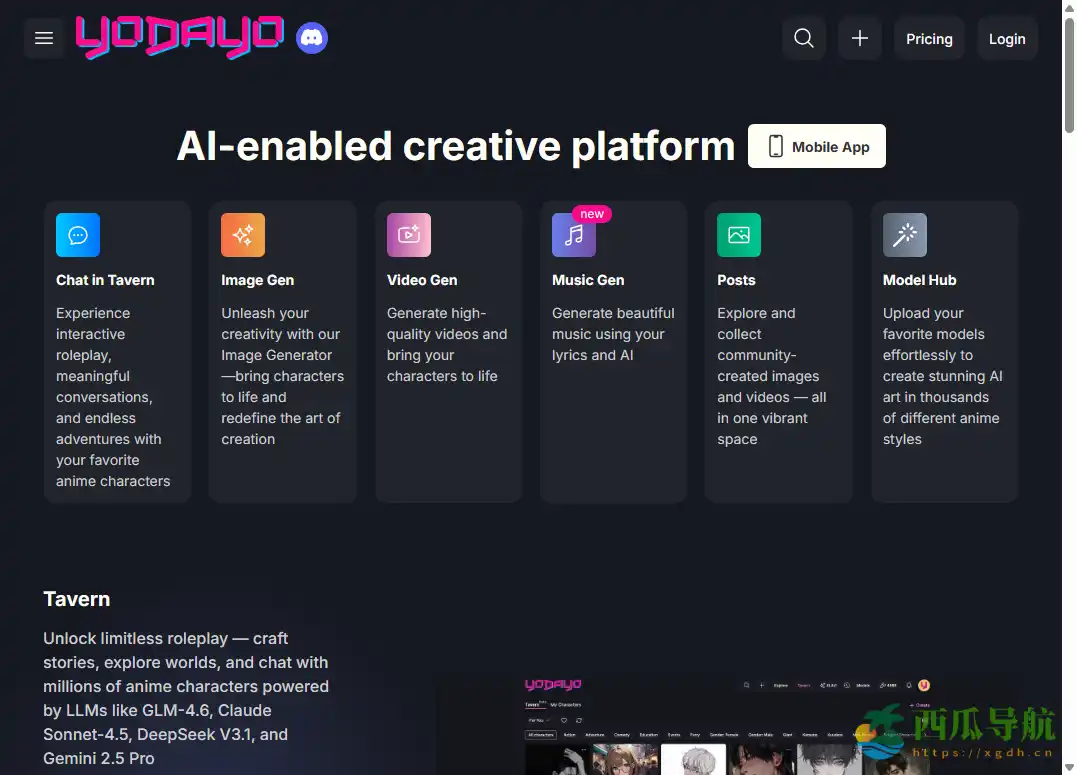Click the Music Gen note icon

pos(573,234)
